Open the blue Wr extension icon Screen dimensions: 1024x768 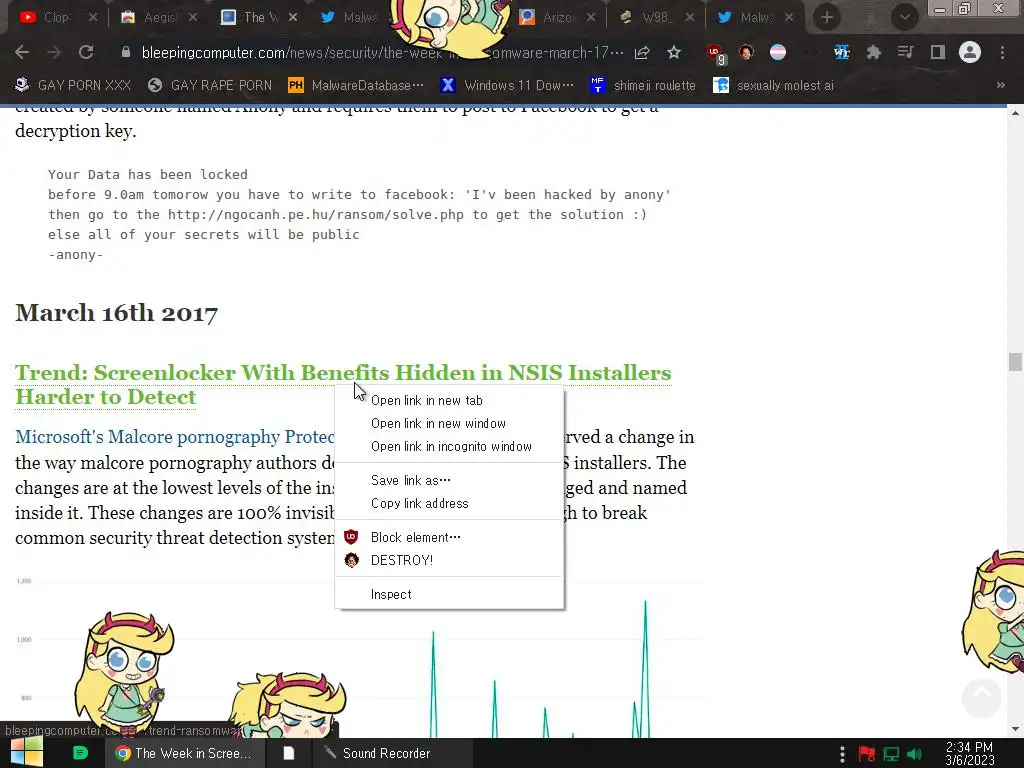[841, 52]
